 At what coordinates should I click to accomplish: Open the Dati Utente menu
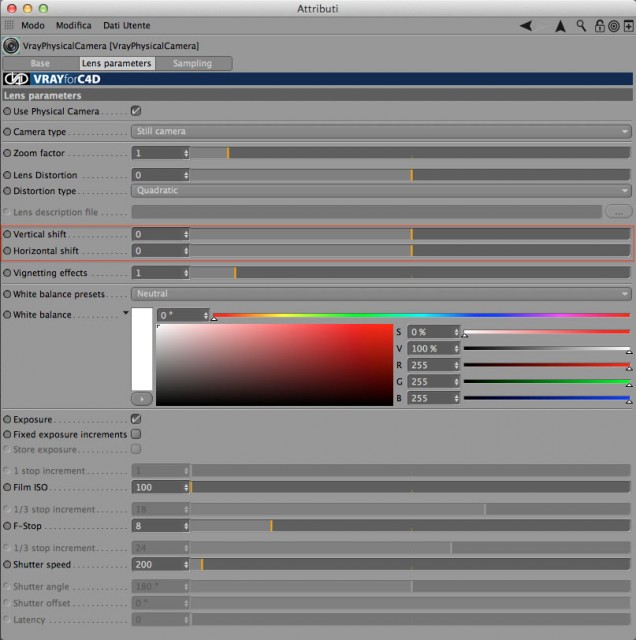[127, 25]
